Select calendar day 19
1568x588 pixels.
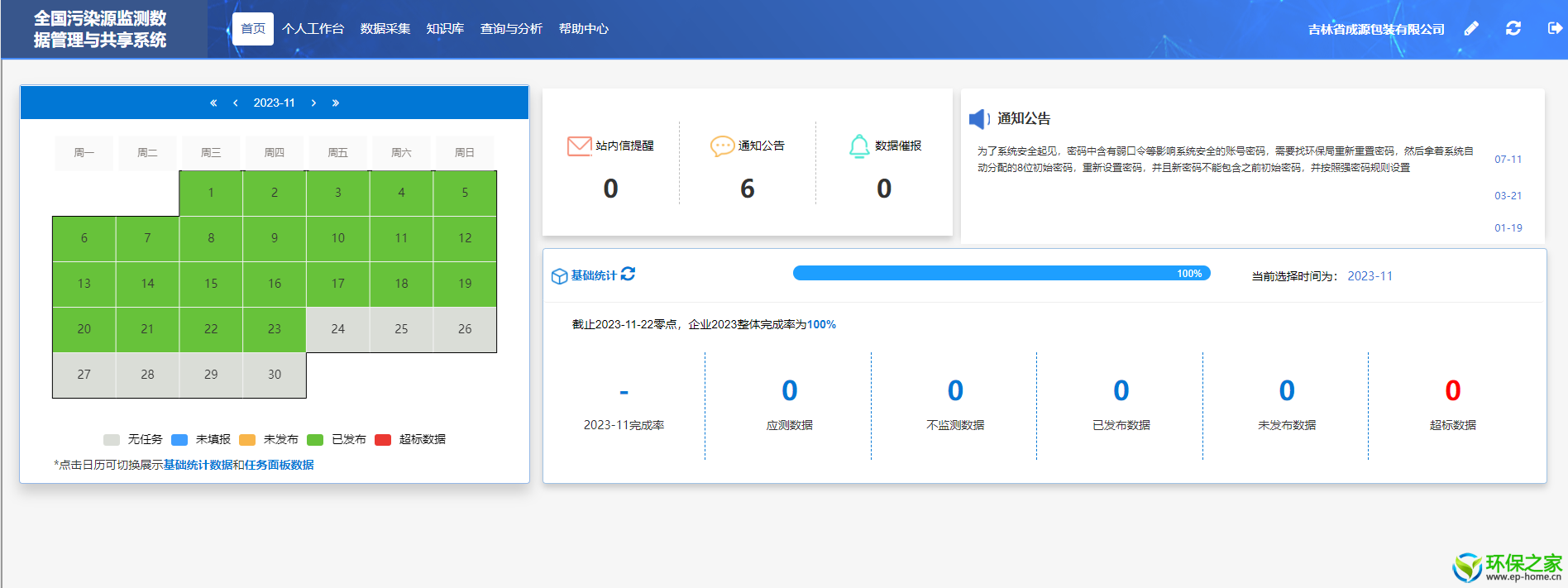[465, 284]
